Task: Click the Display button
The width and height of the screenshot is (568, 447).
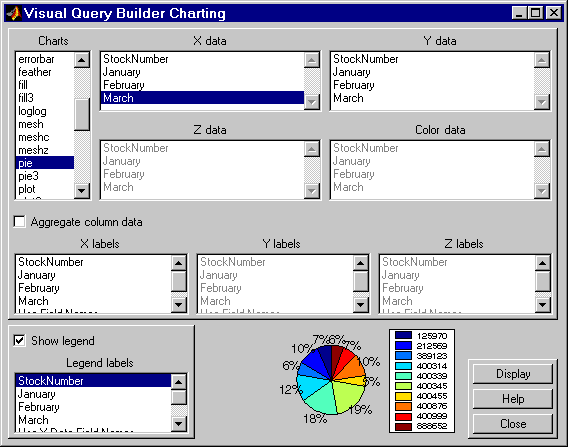Action: click(x=513, y=374)
